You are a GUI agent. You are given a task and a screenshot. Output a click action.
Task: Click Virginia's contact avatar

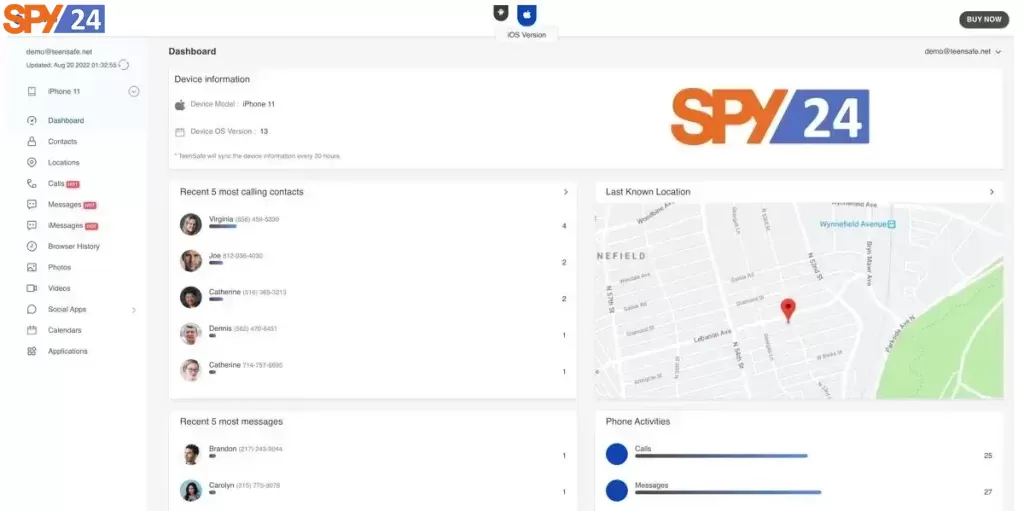(x=191, y=224)
